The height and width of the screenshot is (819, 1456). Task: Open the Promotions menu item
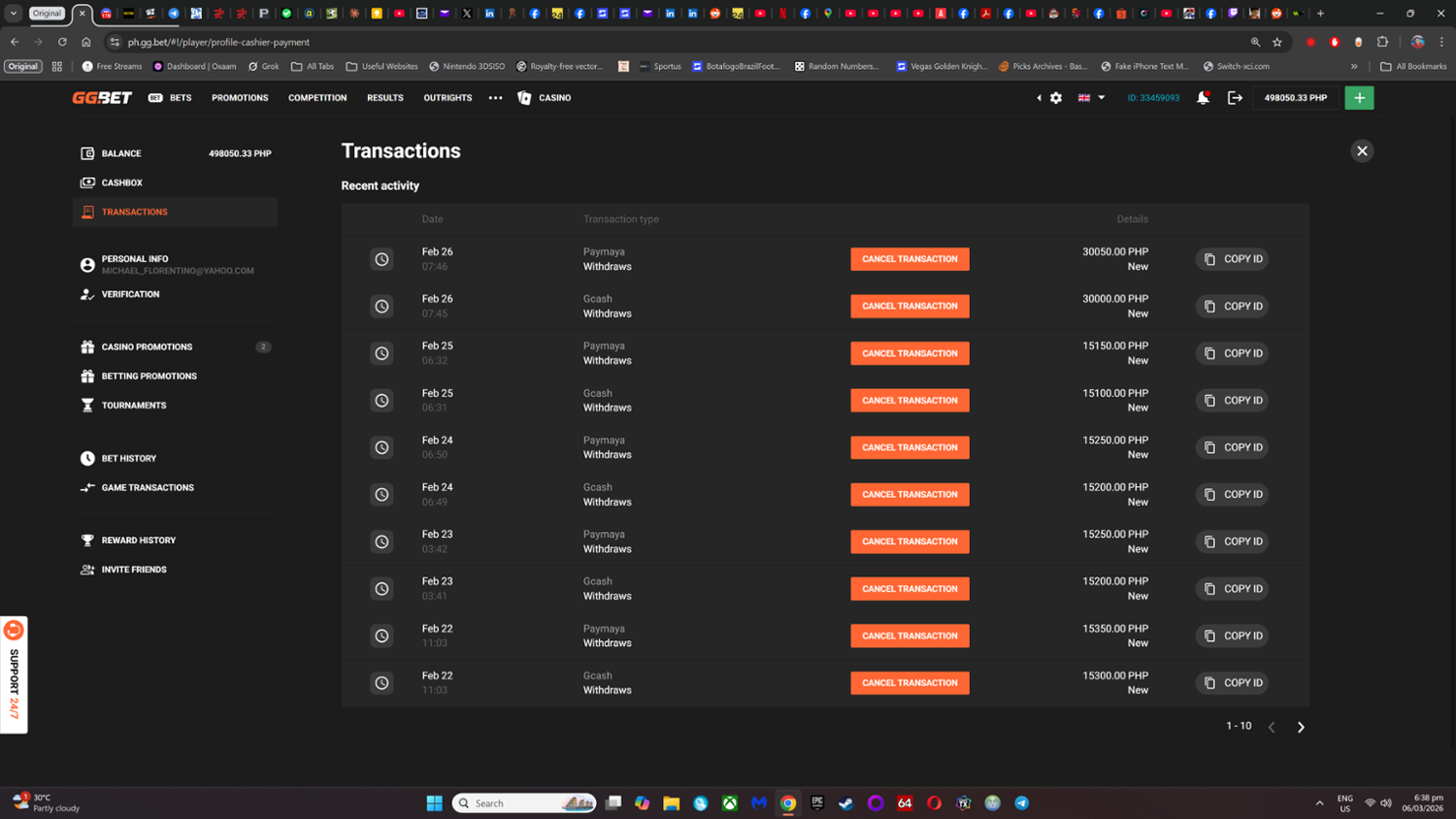pos(240,98)
